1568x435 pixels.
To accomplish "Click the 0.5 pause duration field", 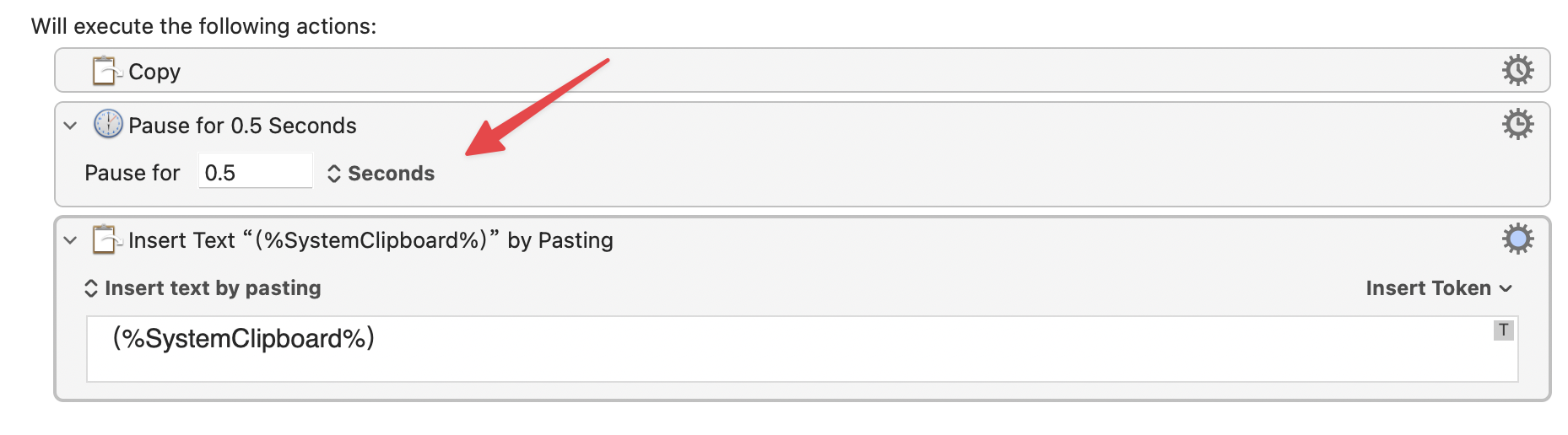I will point(256,171).
